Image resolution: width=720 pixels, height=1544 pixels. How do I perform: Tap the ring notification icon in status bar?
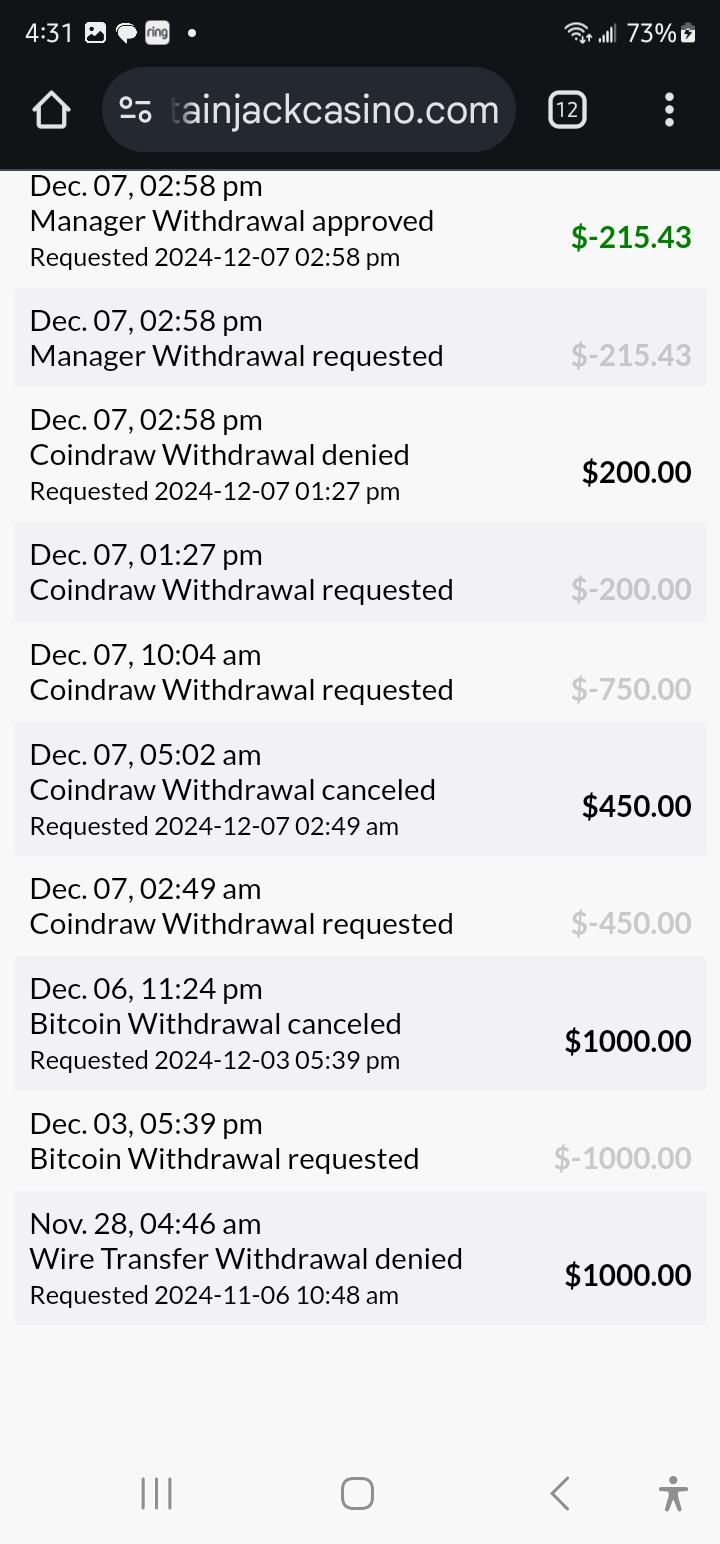[x=157, y=33]
